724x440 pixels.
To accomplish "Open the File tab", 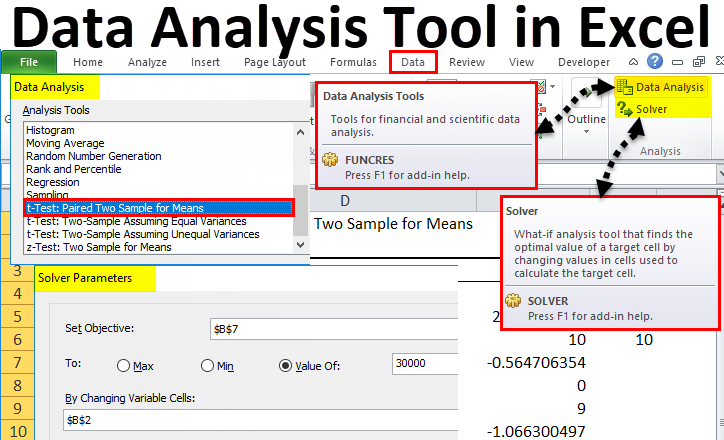I will coord(29,62).
